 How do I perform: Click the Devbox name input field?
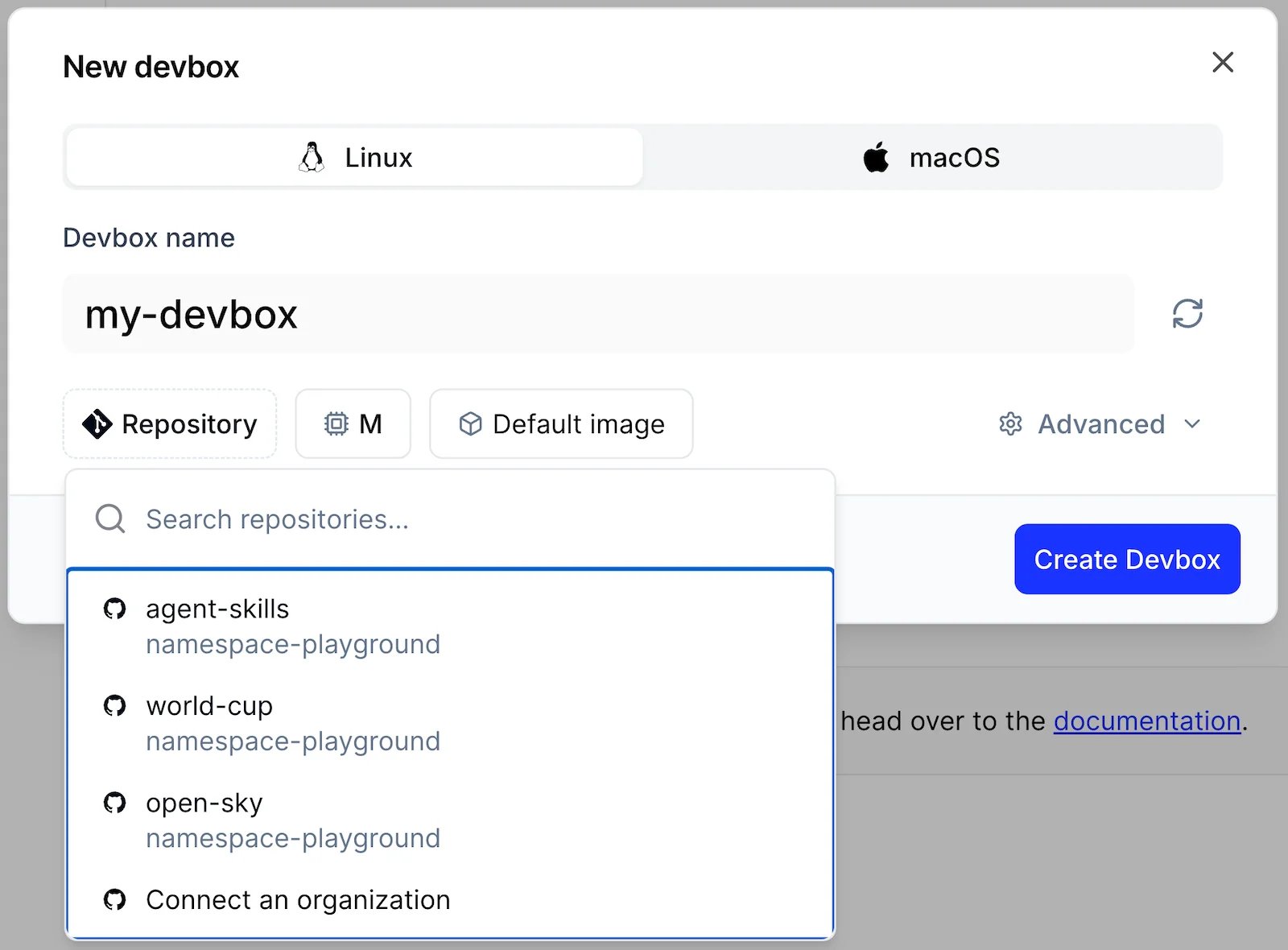coord(598,314)
